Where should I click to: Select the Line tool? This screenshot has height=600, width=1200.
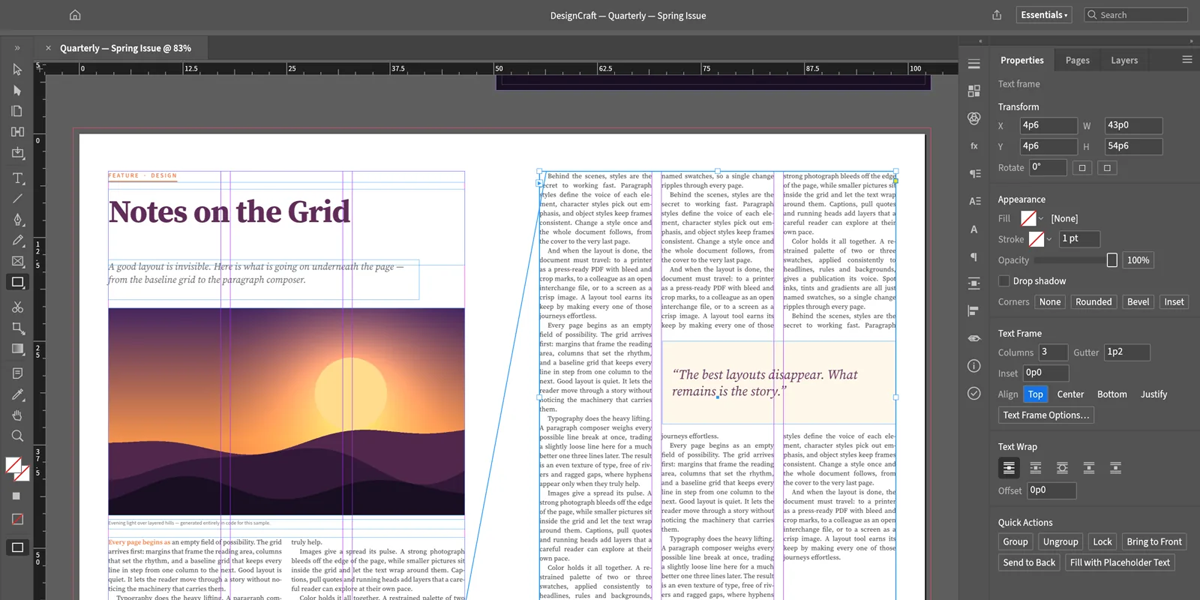pyautogui.click(x=17, y=199)
